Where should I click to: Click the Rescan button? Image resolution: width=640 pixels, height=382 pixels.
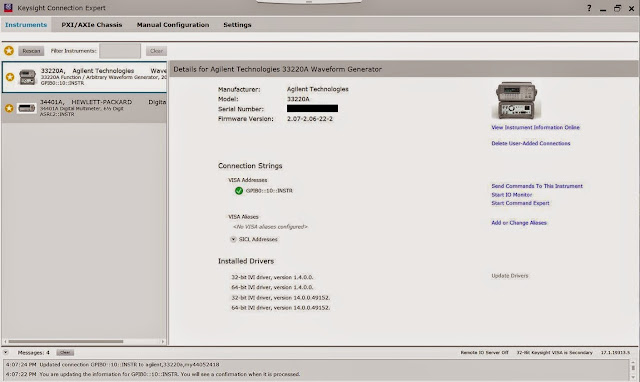31,51
